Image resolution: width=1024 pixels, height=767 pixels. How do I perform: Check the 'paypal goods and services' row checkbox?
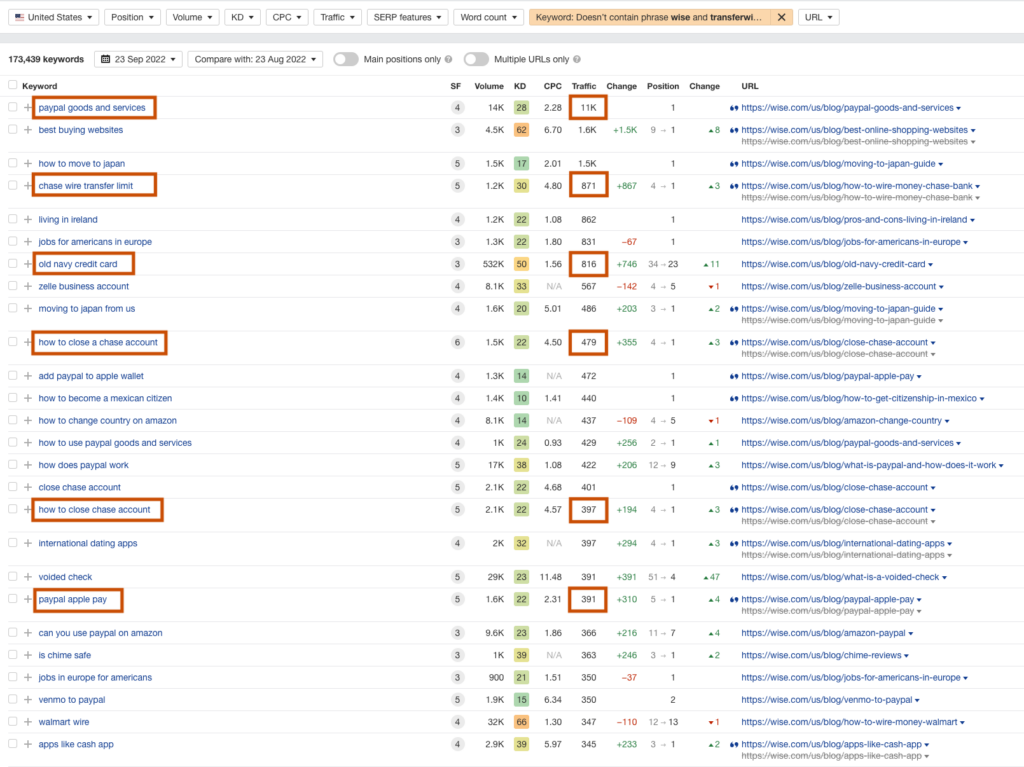click(12, 107)
